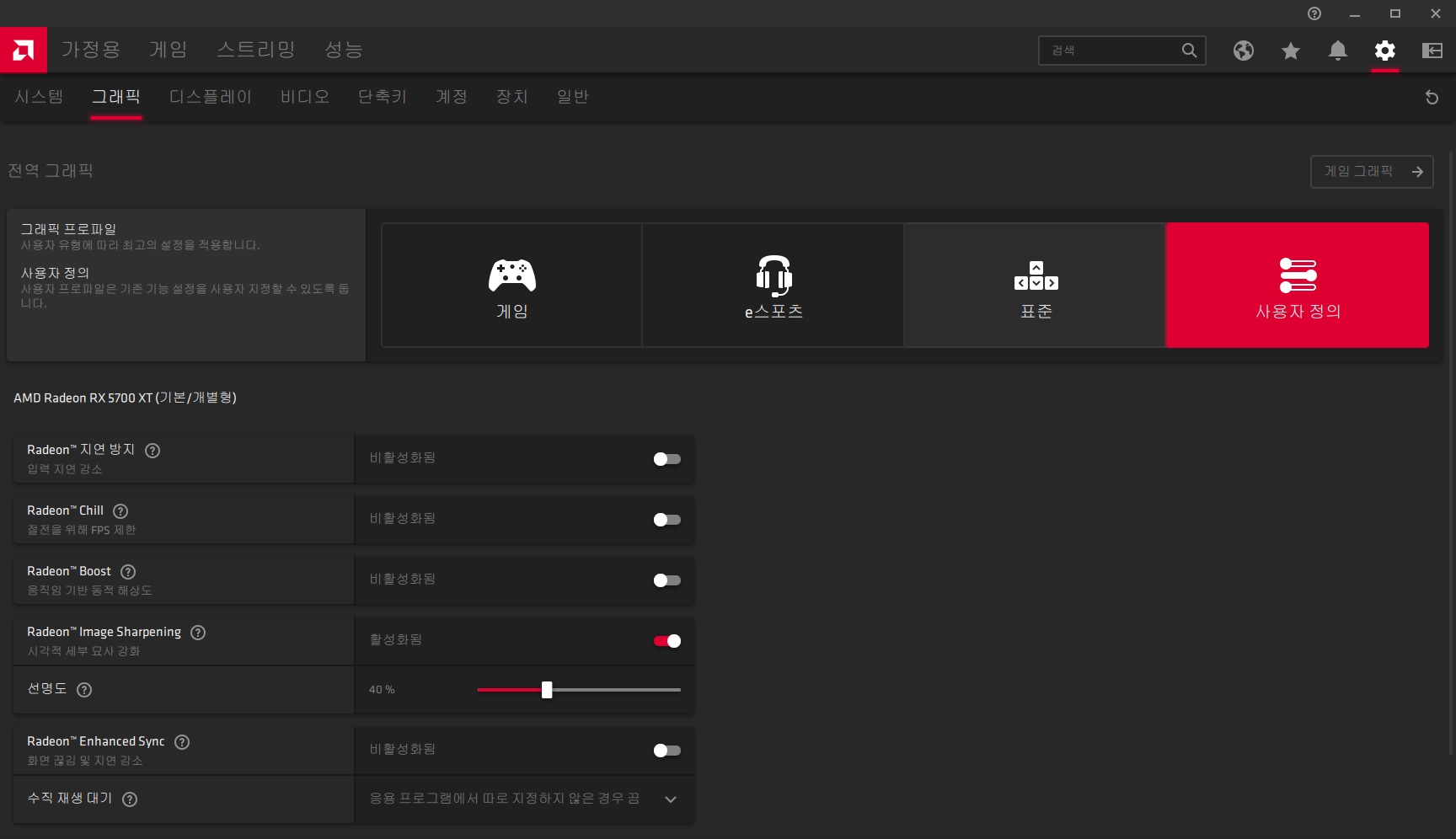Show help for Radeon Chill

coord(120,511)
